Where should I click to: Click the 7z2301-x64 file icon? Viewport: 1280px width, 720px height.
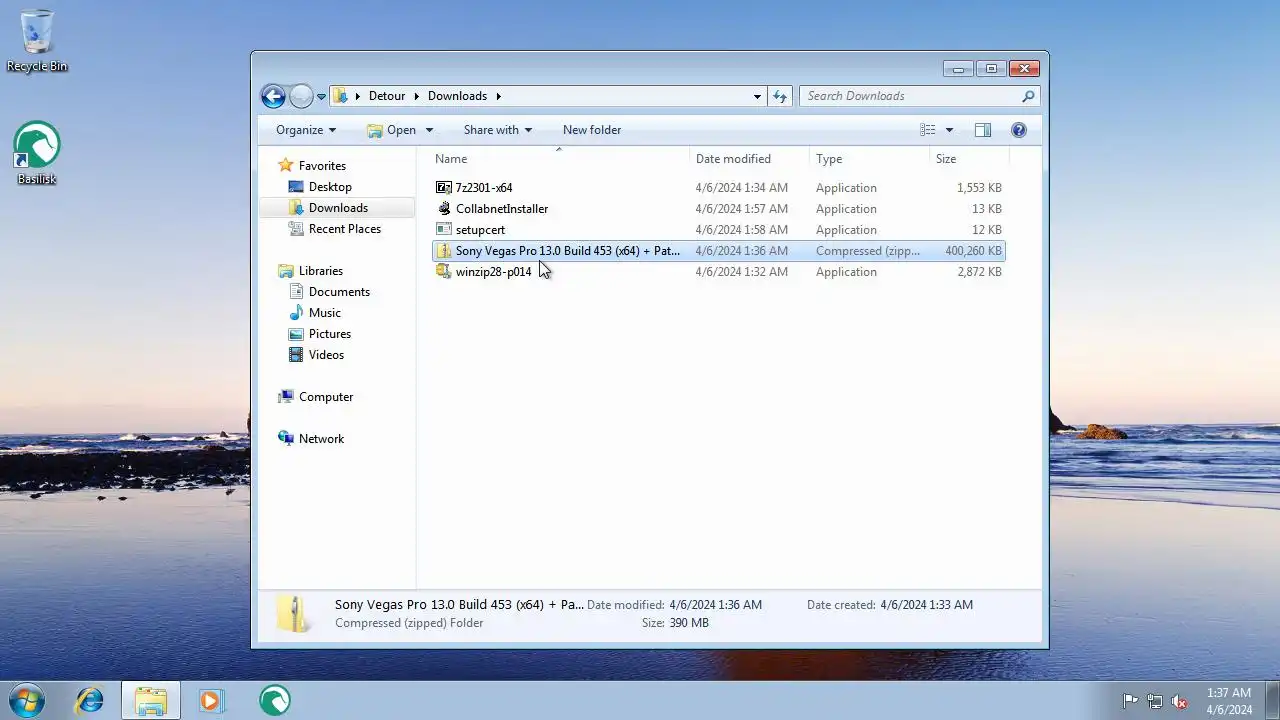pos(444,188)
